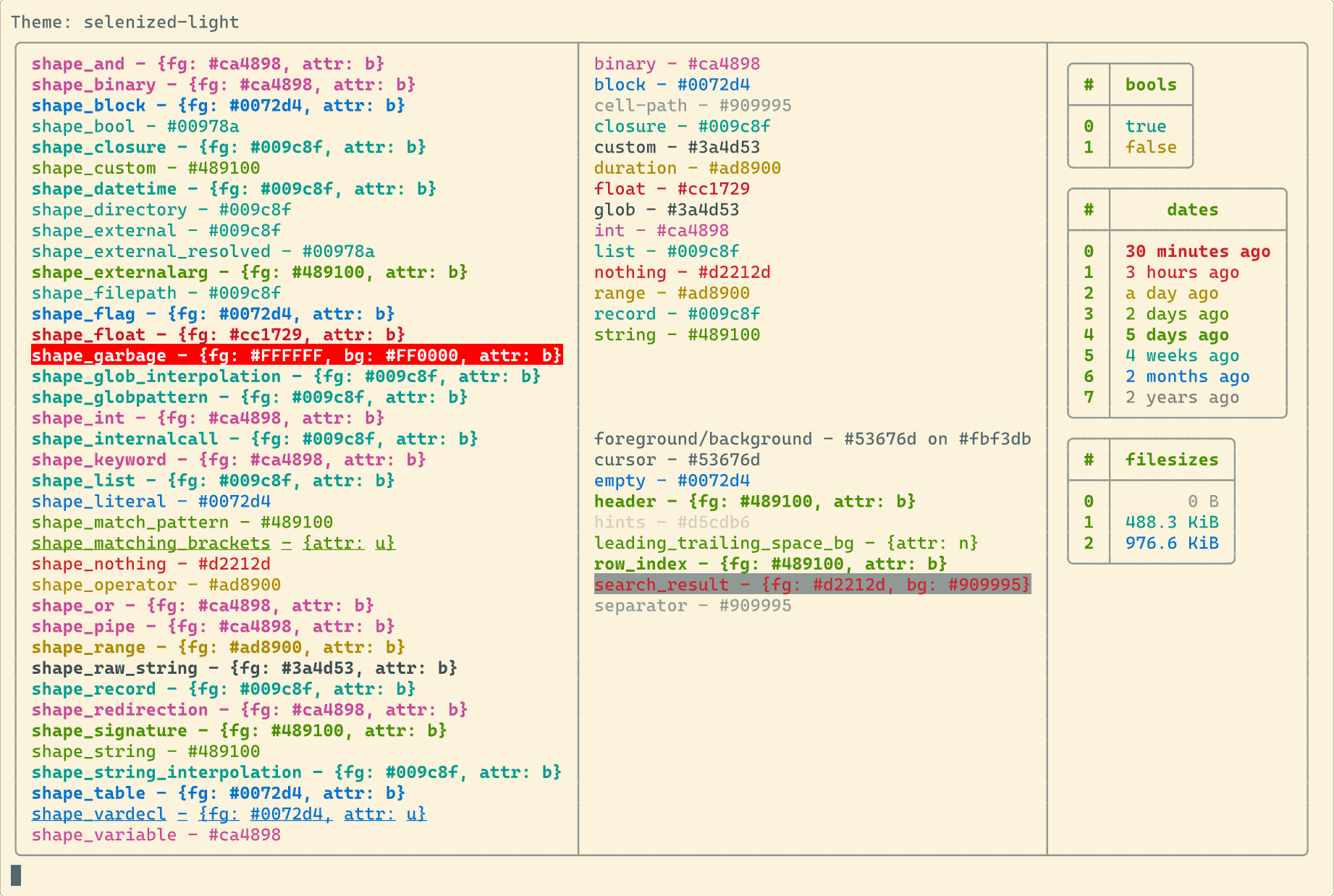Click the row_index style line
Viewport: 1334px width, 896px height.
771,565
